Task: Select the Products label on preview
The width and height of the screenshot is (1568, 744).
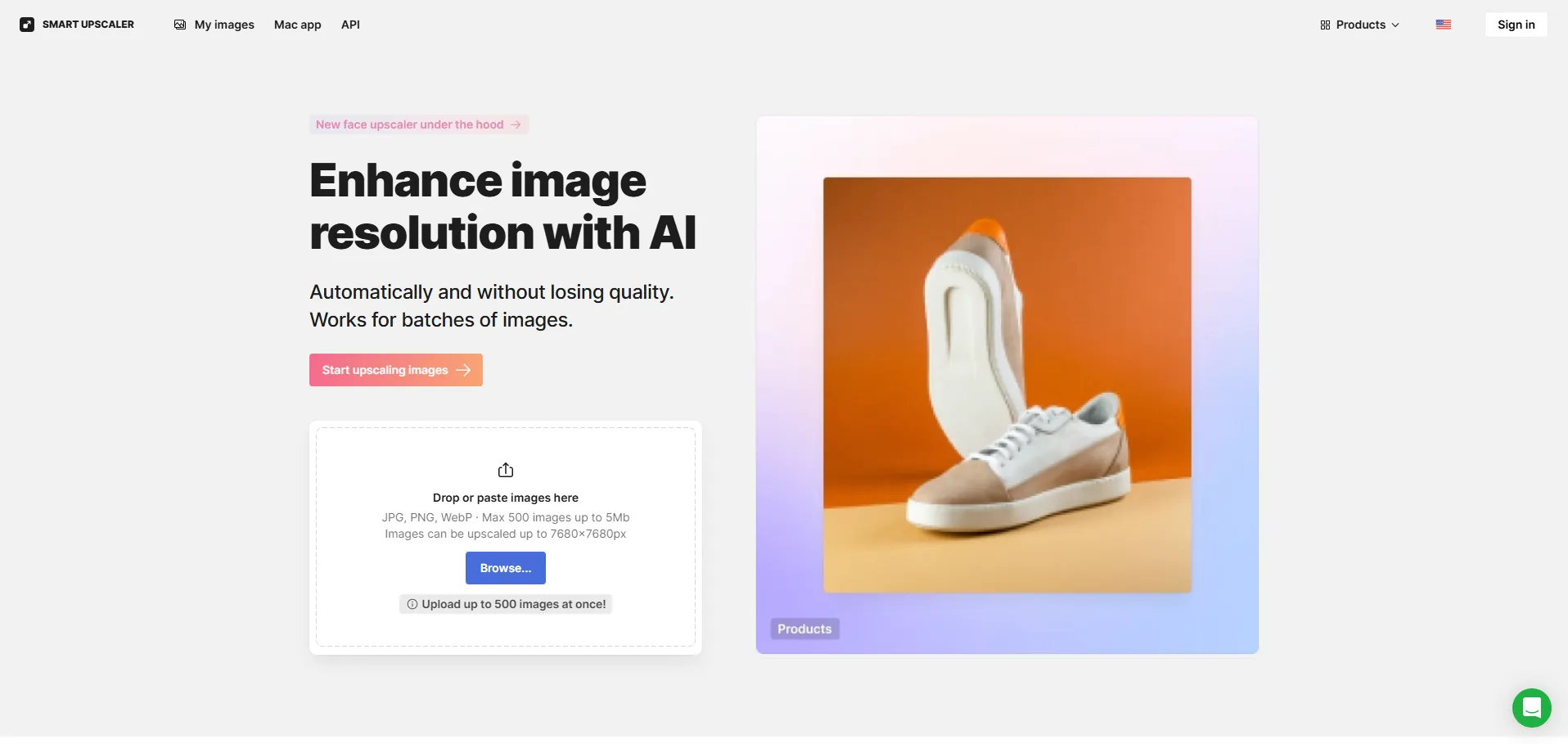Action: (804, 629)
